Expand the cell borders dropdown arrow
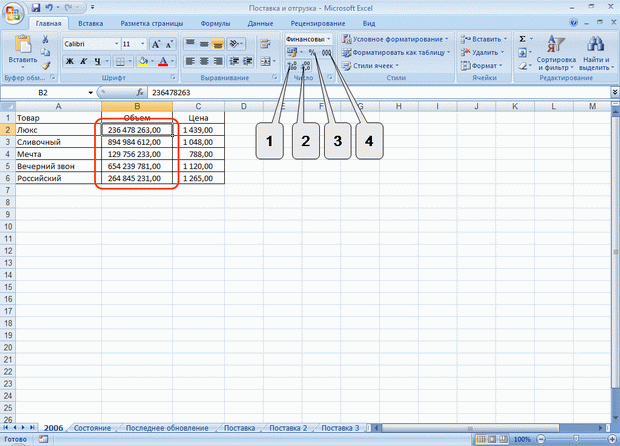Screen dimensions: 620x446 pyautogui.click(x=130, y=61)
